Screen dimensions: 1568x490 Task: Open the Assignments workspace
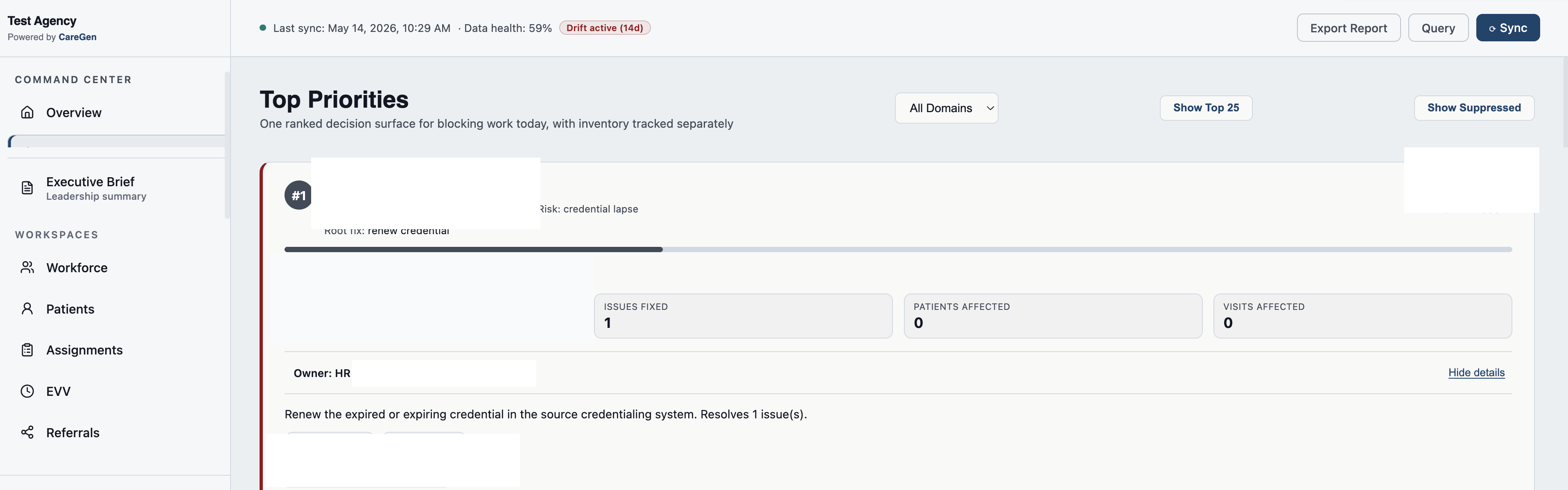point(115,350)
